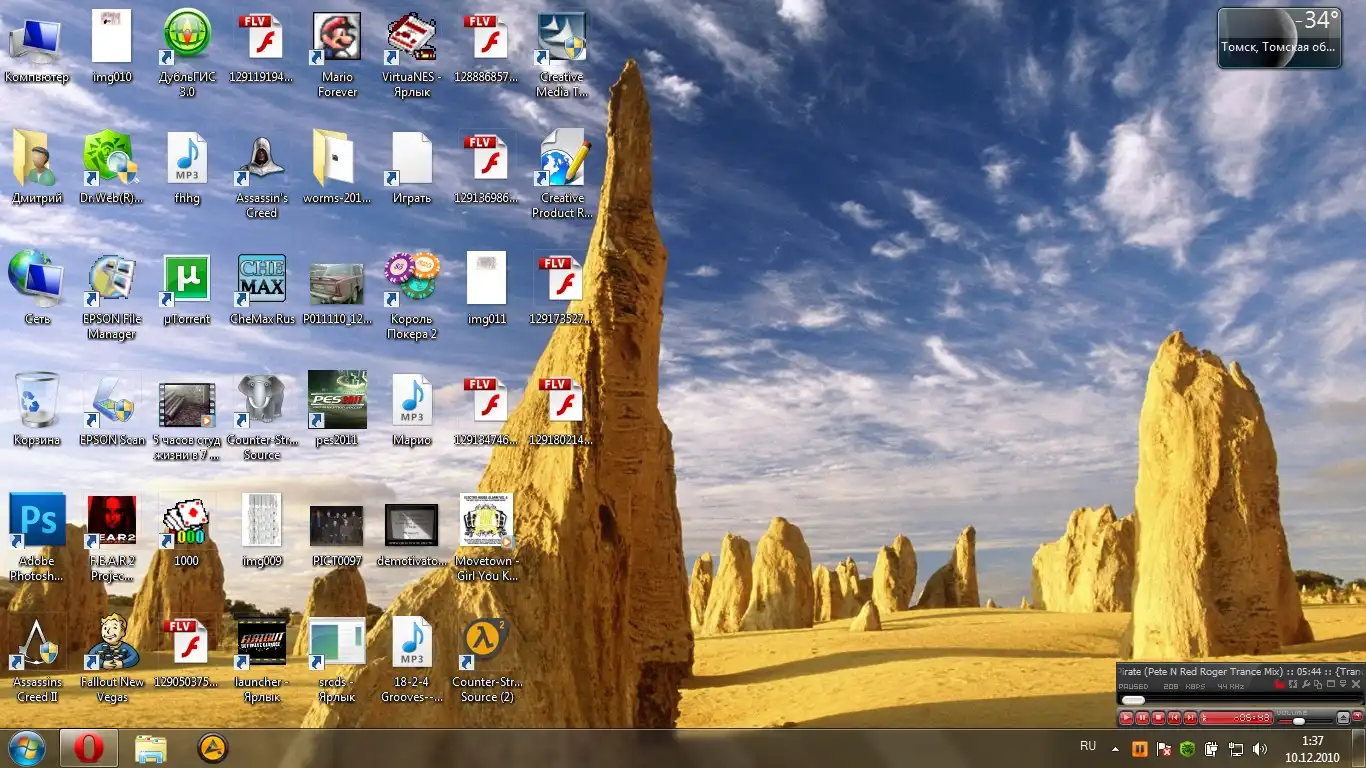Open the Adobe Photoshop desktop shortcut
The width and height of the screenshot is (1366, 768).
[x=37, y=522]
